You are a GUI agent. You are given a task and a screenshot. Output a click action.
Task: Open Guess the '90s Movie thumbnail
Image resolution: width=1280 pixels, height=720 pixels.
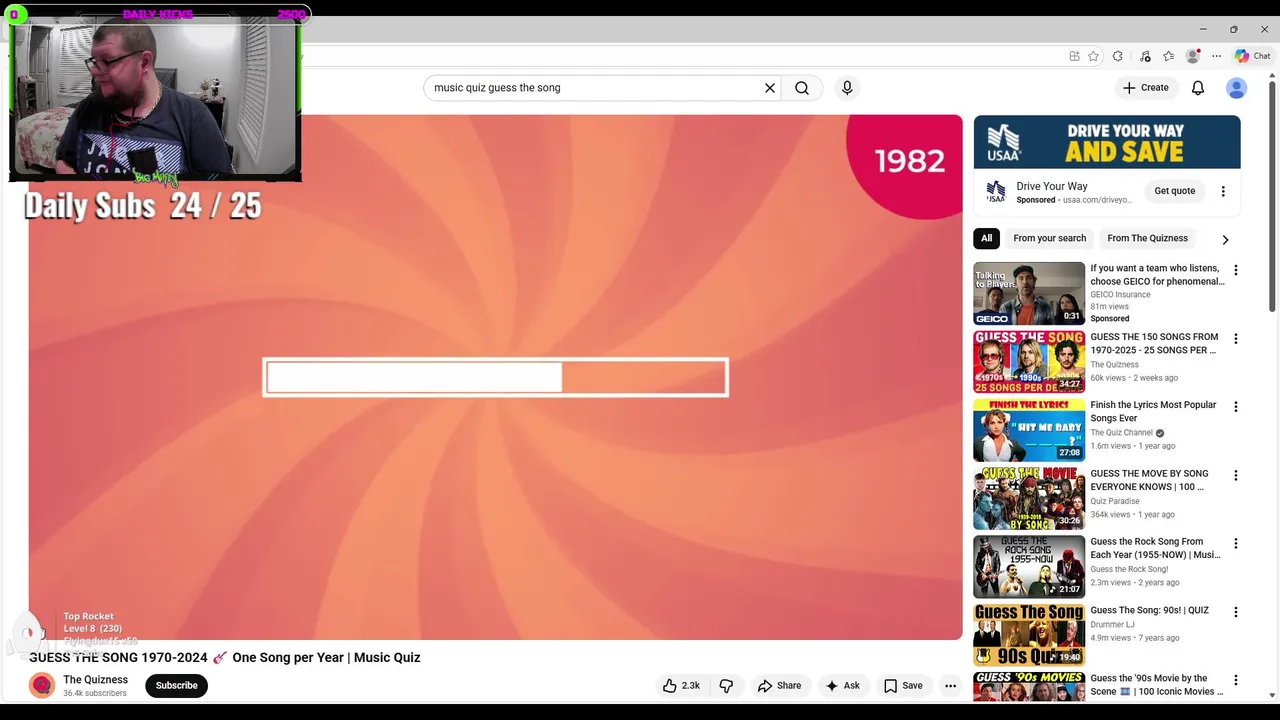1029,686
